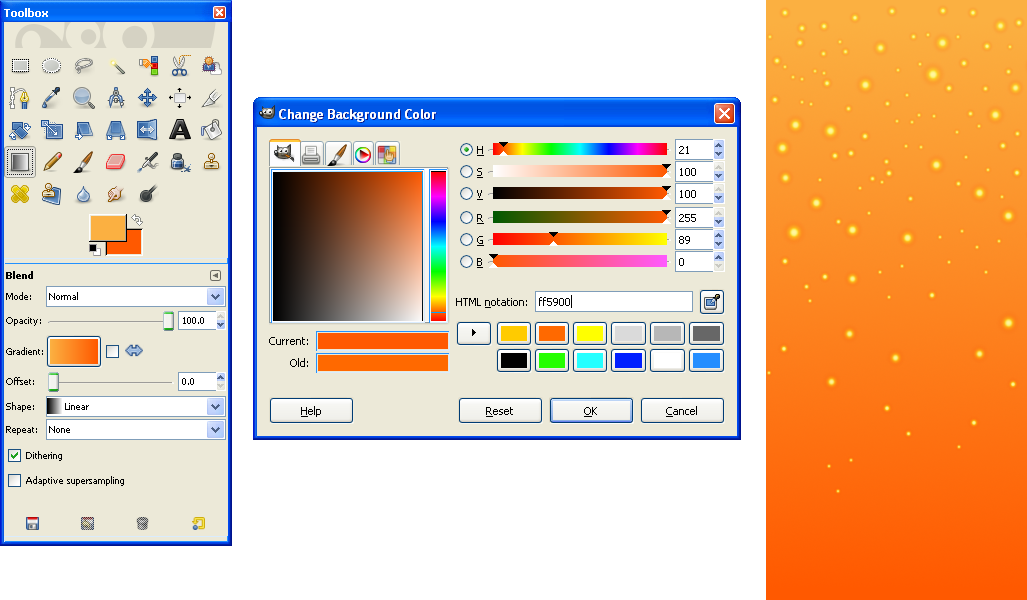The image size is (1027, 600).
Task: Add current color to color history
Action: click(474, 333)
